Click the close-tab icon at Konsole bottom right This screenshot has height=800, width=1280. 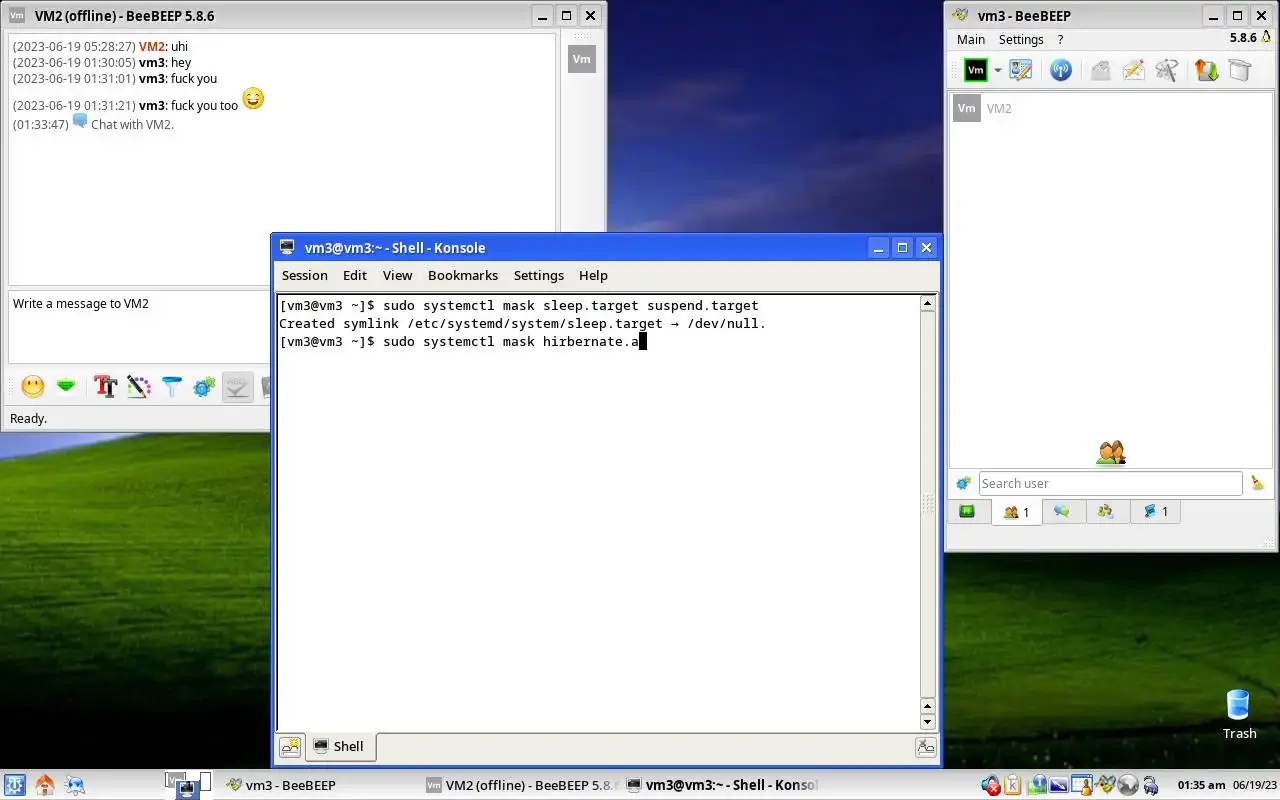click(x=926, y=746)
